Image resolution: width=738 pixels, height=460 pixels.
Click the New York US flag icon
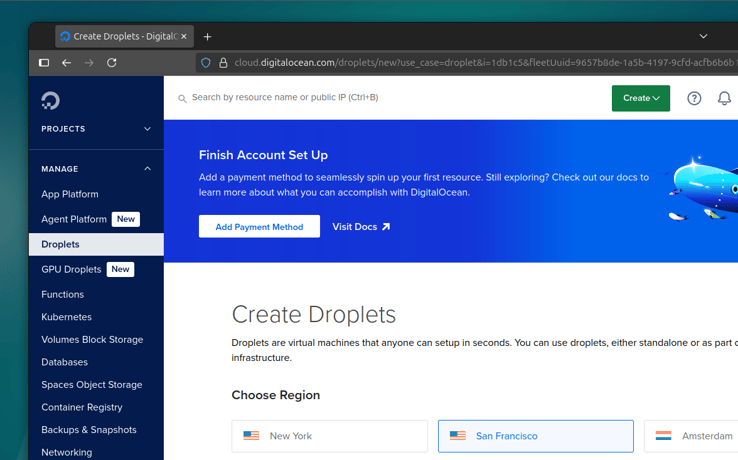click(251, 436)
